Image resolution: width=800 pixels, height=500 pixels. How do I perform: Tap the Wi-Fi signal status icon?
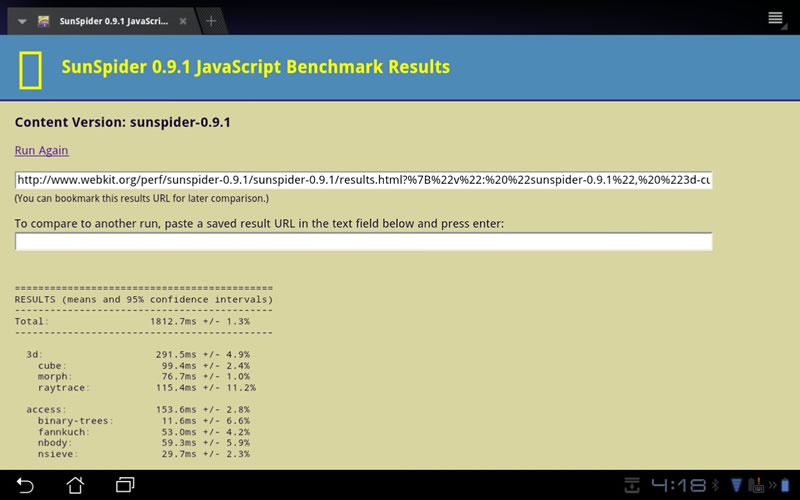tap(736, 485)
